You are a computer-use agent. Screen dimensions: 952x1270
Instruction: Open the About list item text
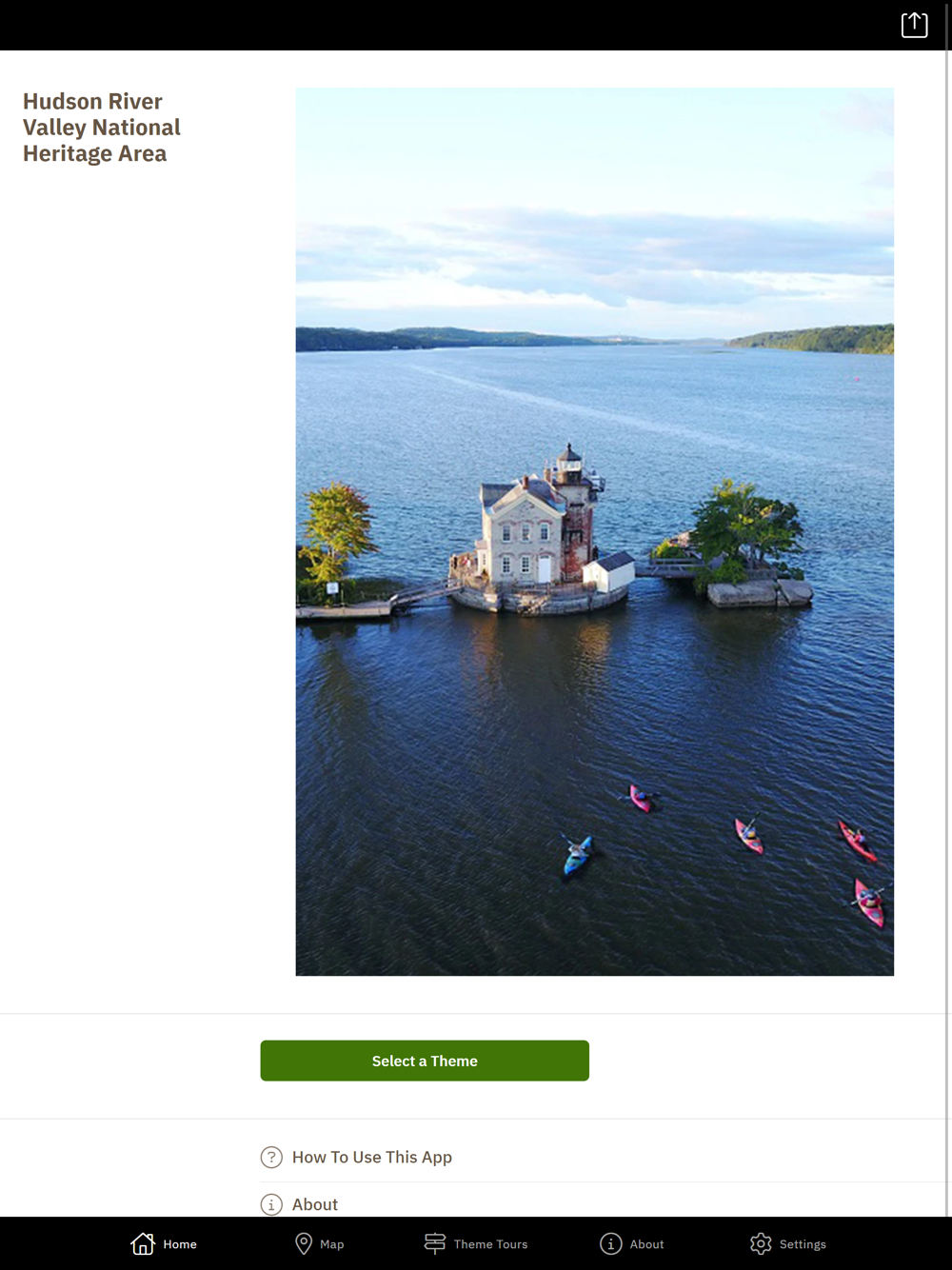[315, 1204]
